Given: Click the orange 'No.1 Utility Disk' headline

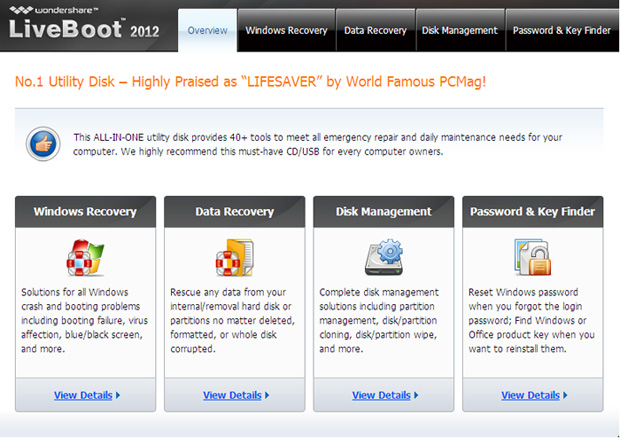Looking at the screenshot, I should coord(250,82).
